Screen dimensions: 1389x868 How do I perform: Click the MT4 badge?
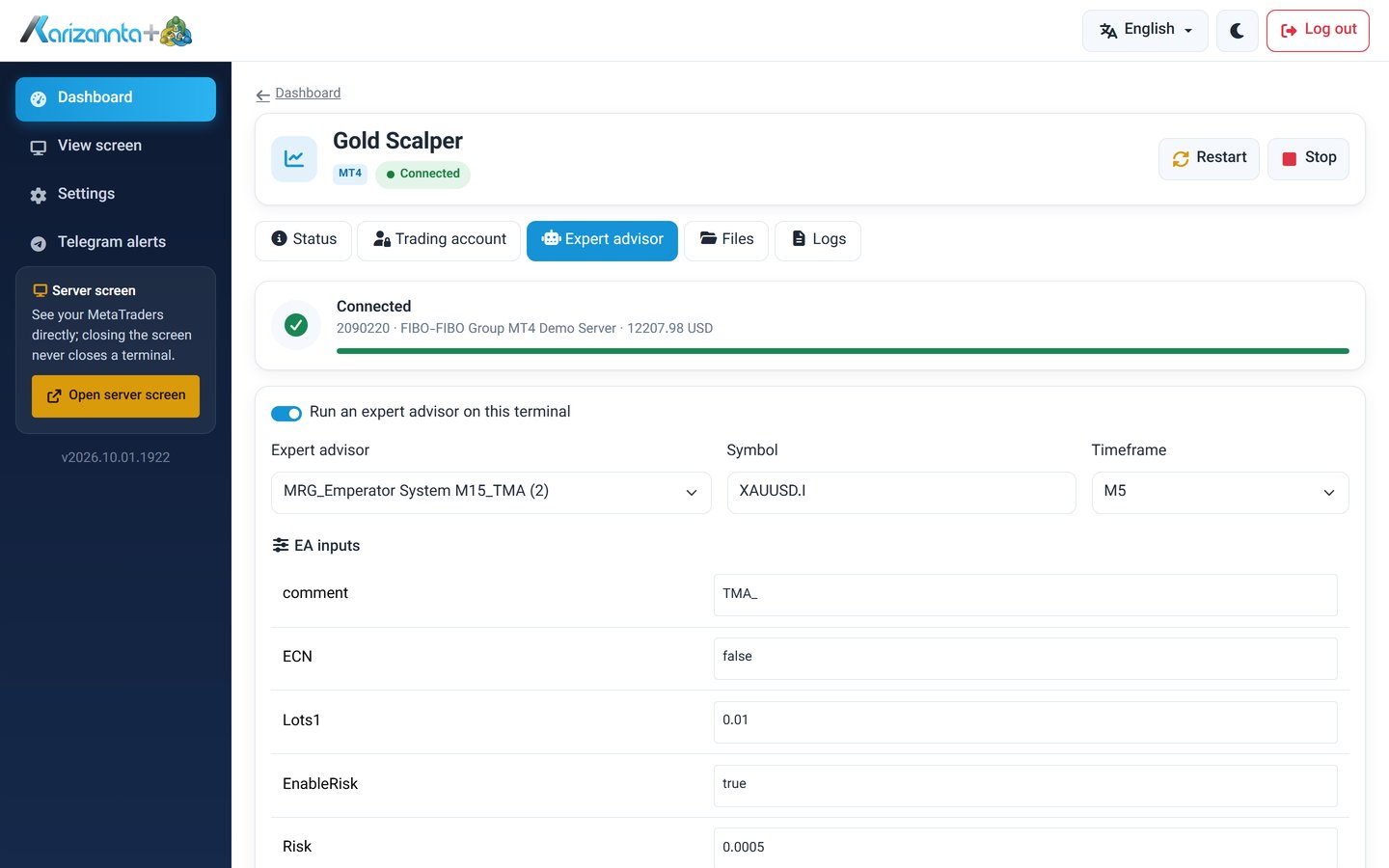coord(350,175)
